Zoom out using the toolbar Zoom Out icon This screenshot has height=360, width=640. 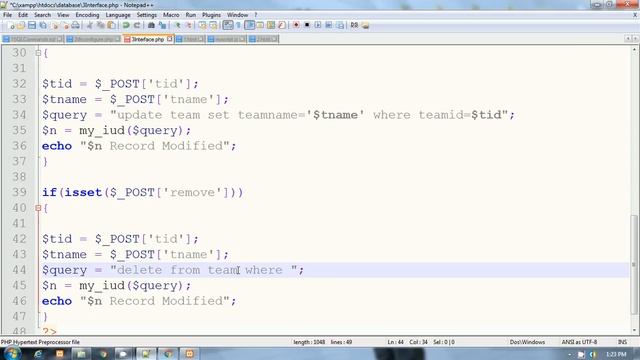coord(188,25)
